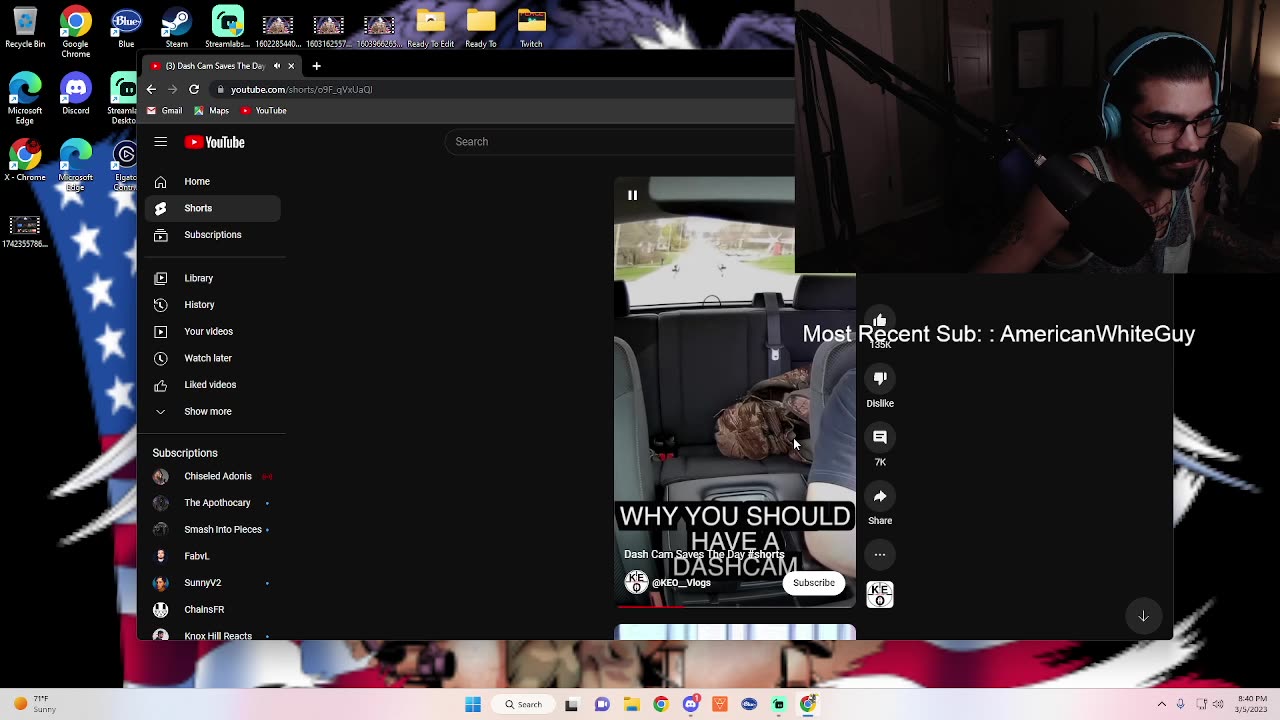Open the clock showing 8:40 PM
Viewport: 1280px width, 720px height.
pos(1252,704)
